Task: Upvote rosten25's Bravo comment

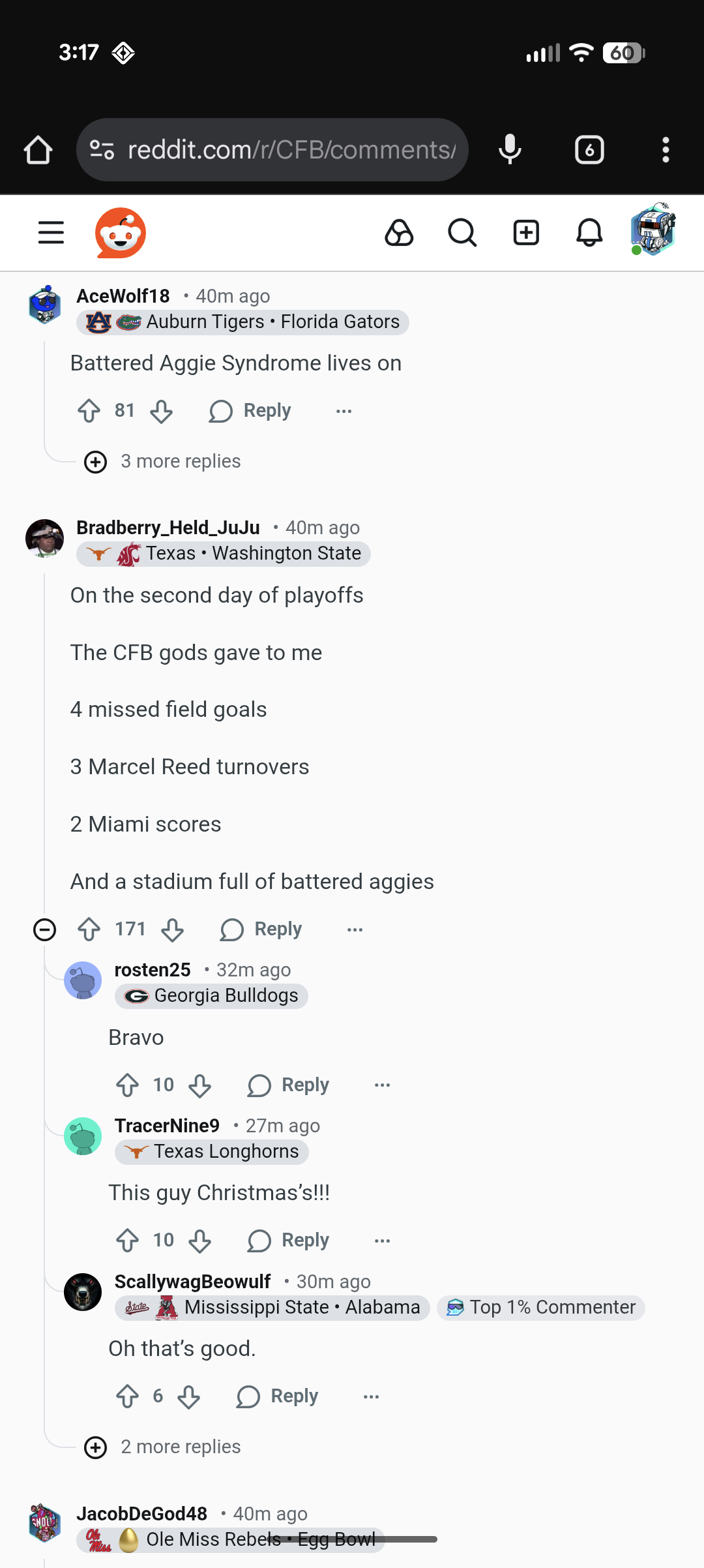Action: [x=128, y=1085]
